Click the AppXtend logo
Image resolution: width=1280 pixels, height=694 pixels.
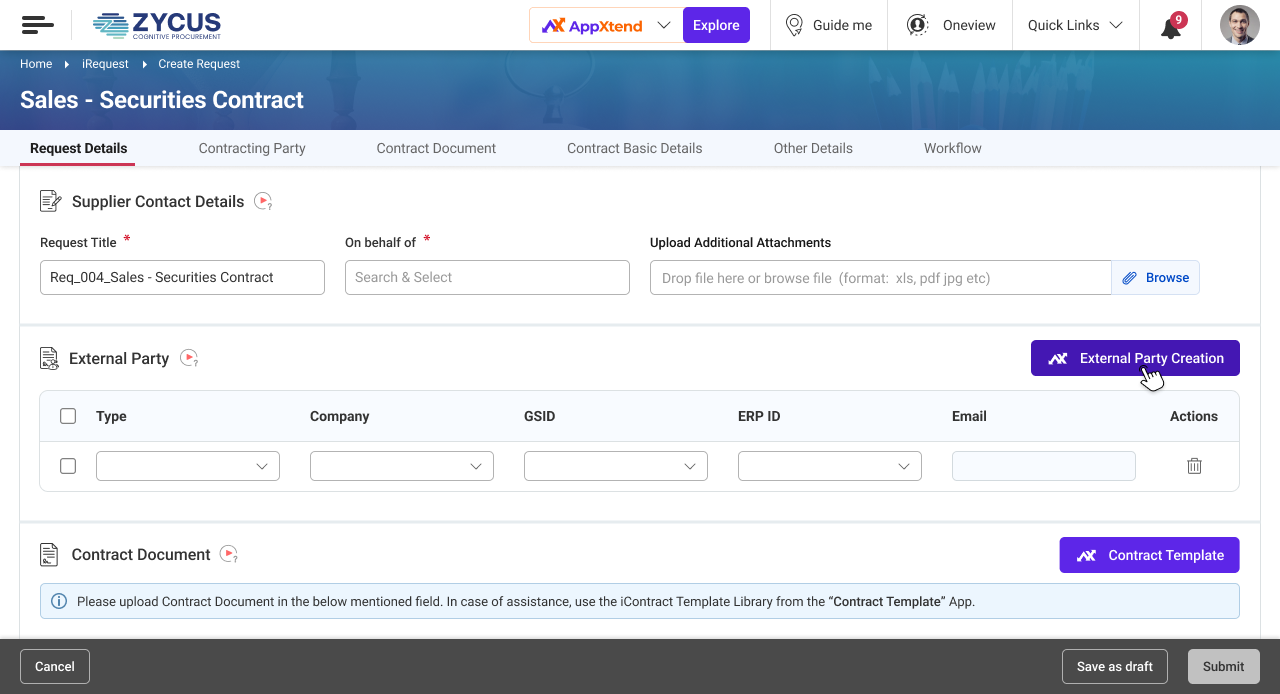[592, 25]
